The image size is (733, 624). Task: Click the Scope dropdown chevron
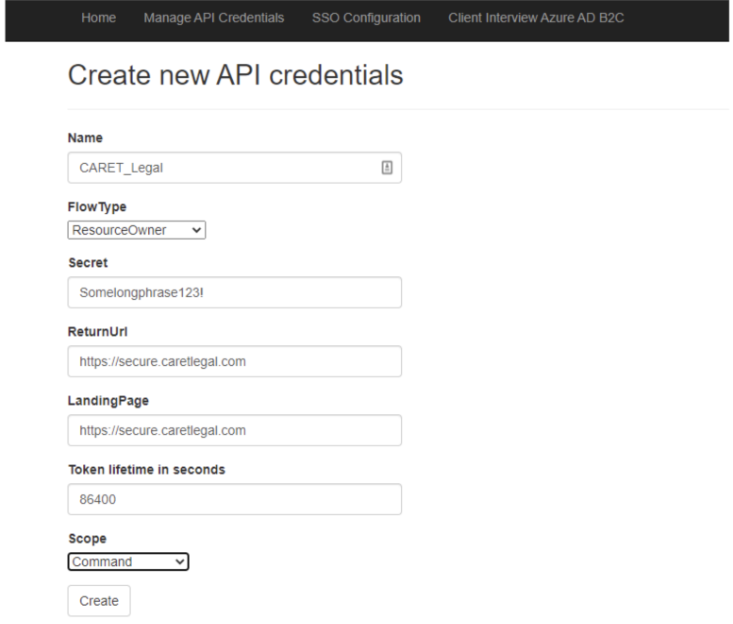pos(180,562)
